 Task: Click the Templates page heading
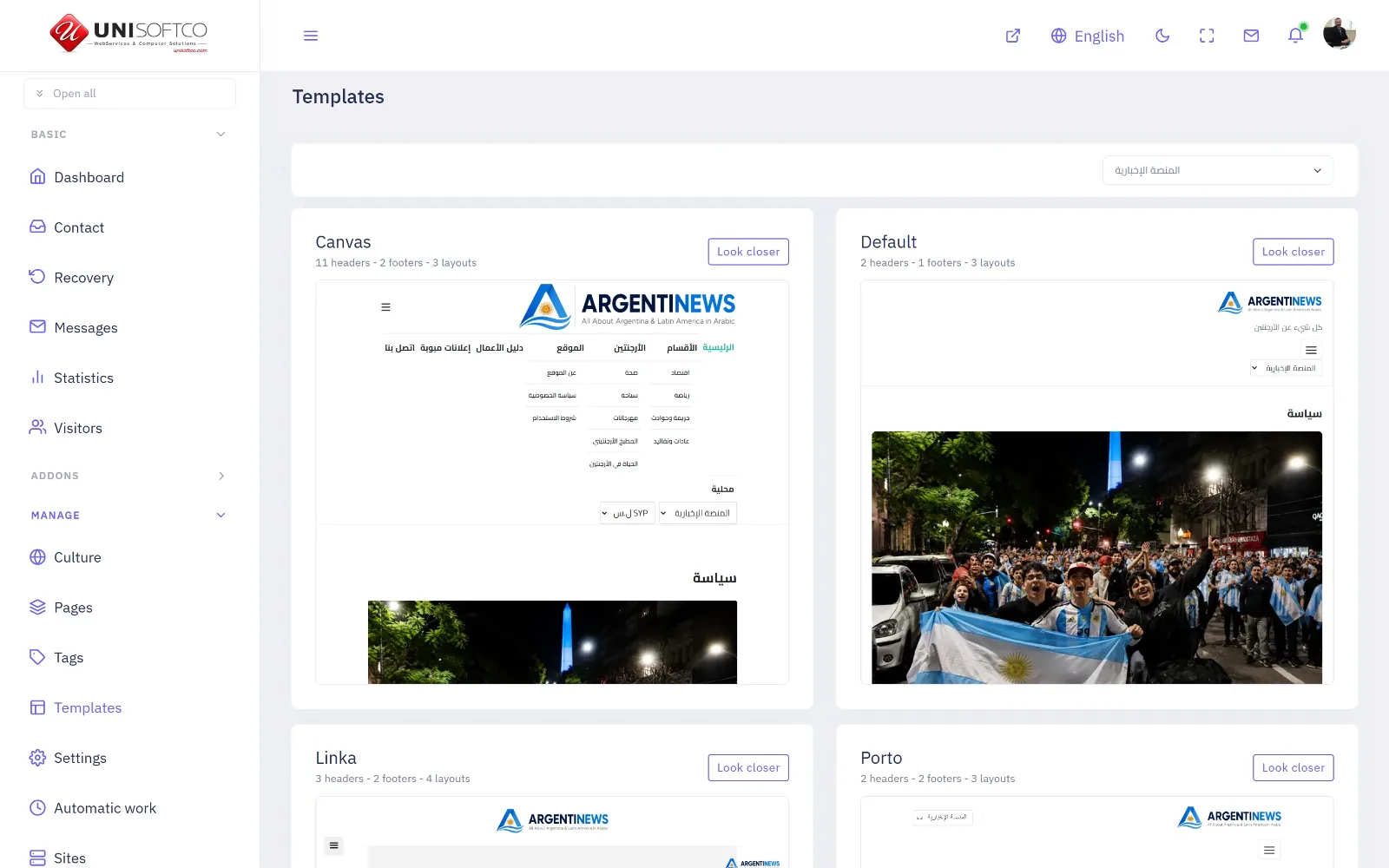tap(338, 96)
